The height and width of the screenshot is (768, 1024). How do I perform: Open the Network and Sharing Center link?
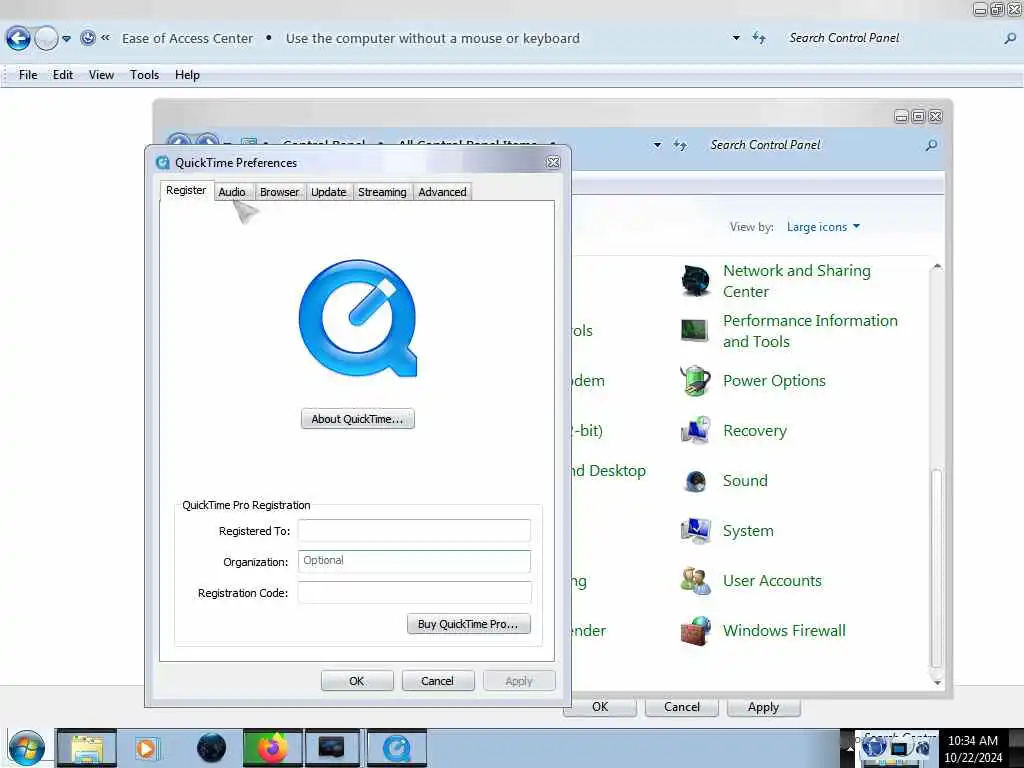(x=797, y=281)
